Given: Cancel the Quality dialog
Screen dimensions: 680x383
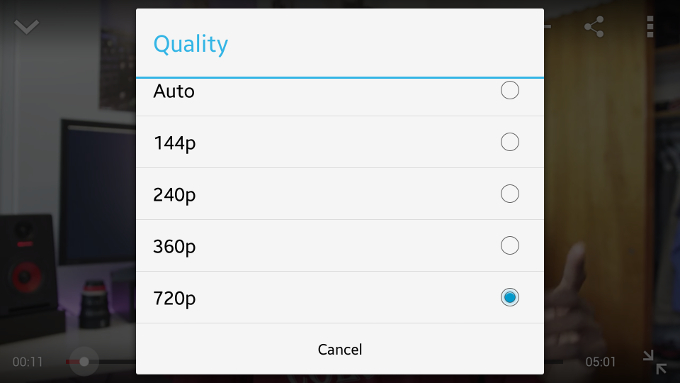Looking at the screenshot, I should coord(340,349).
